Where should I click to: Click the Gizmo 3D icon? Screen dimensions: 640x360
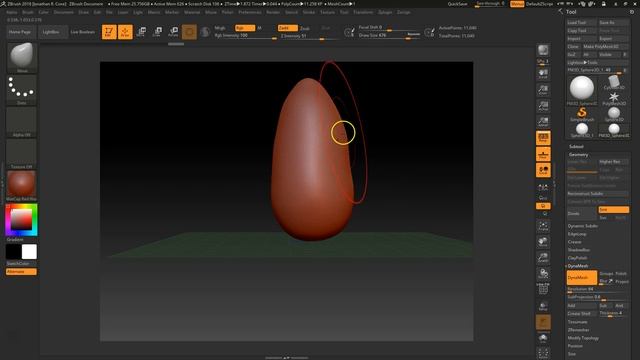189,31
